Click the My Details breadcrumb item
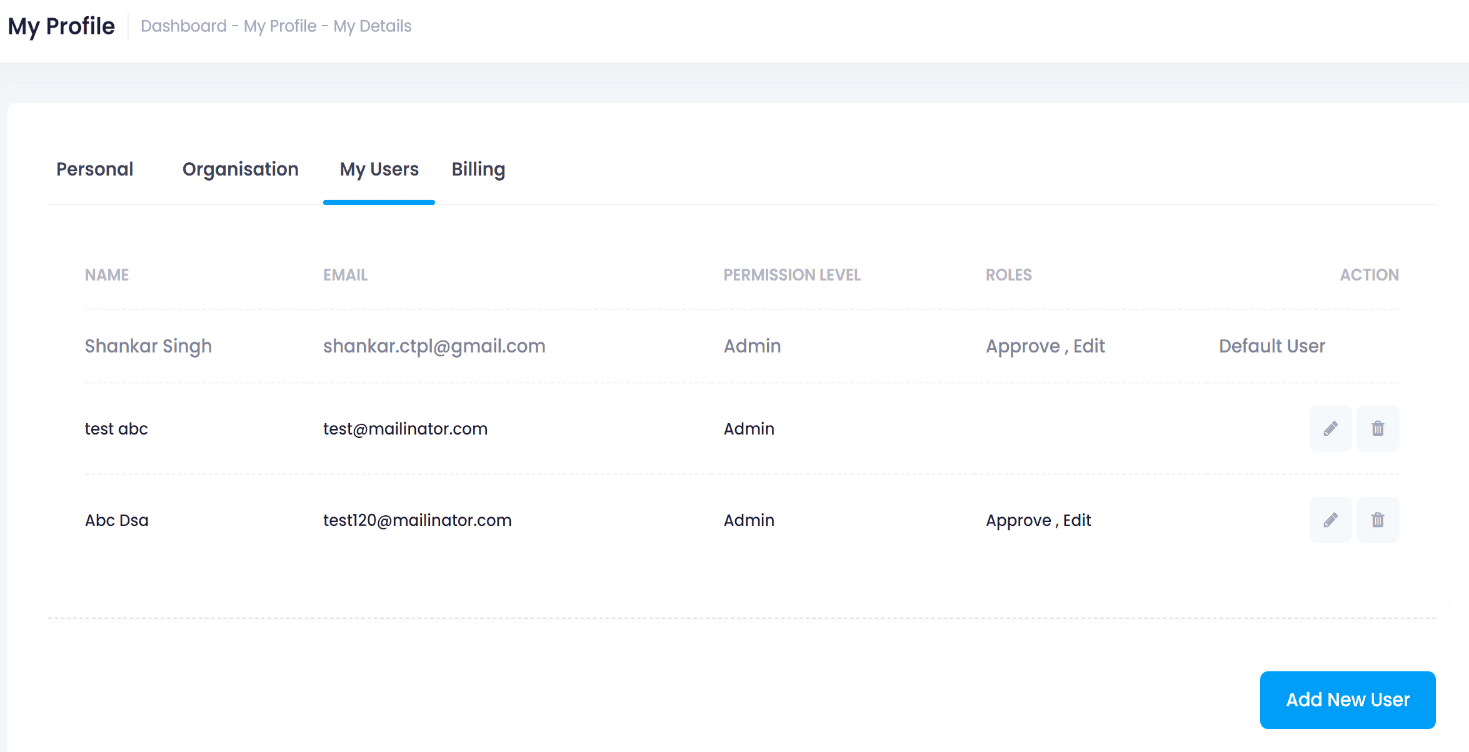 coord(372,26)
